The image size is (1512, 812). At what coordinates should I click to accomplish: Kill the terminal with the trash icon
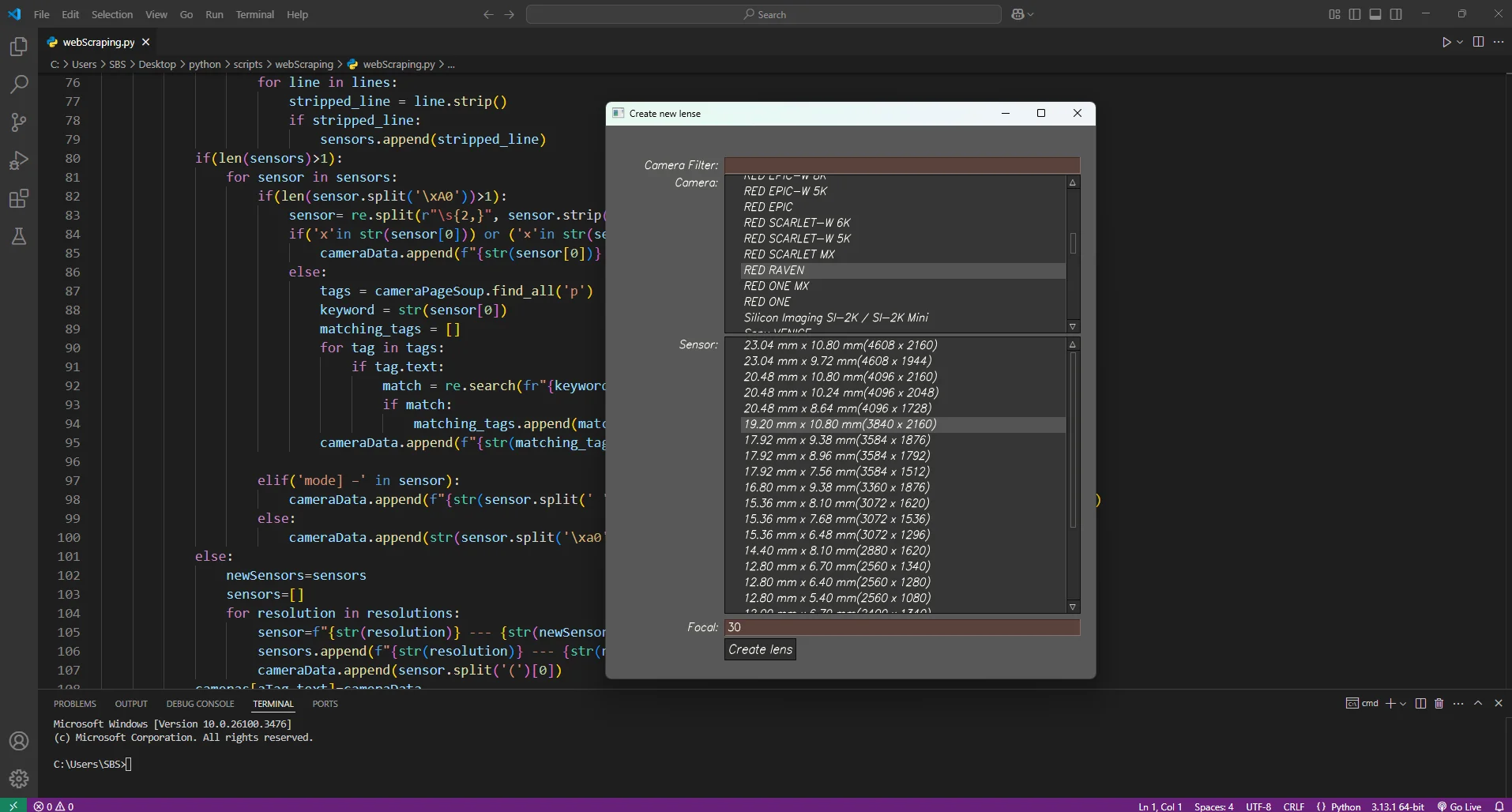pos(1438,703)
